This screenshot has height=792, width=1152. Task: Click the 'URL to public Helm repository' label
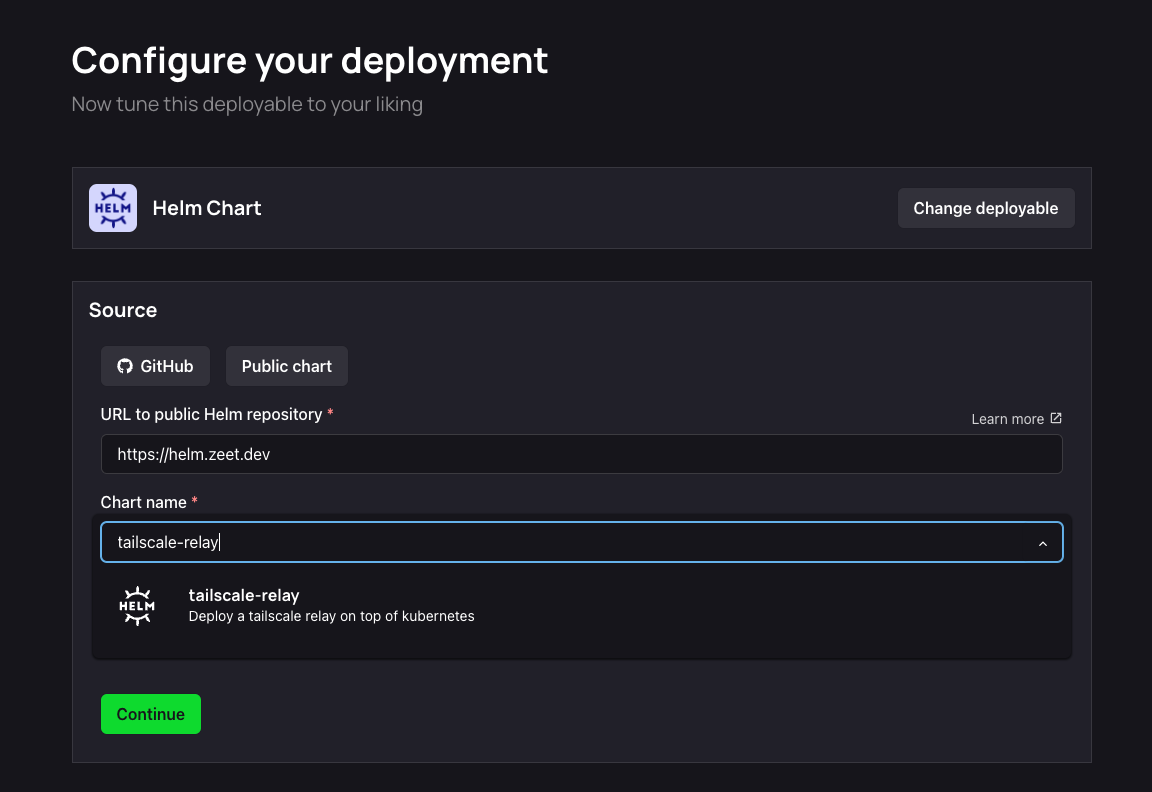[212, 414]
